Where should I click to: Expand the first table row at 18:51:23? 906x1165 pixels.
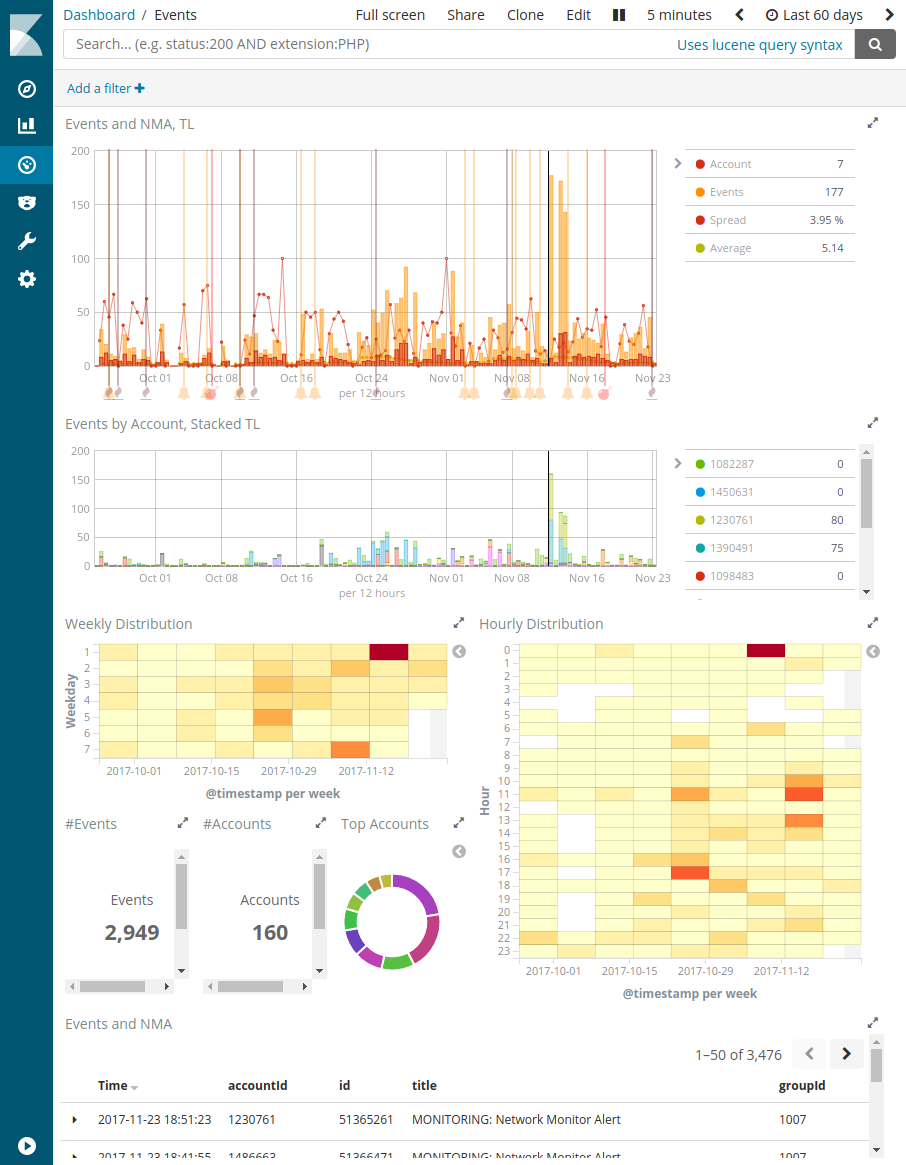coord(75,1119)
